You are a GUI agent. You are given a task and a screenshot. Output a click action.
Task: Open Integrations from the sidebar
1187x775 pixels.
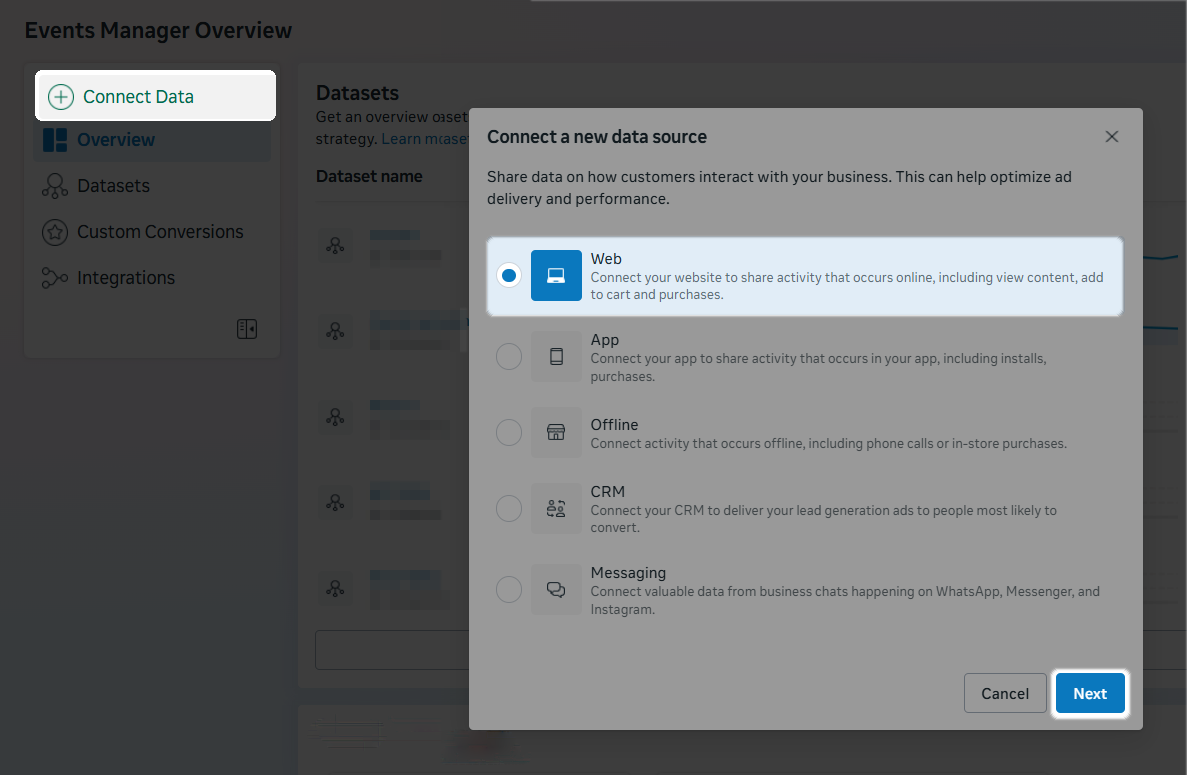pos(125,278)
